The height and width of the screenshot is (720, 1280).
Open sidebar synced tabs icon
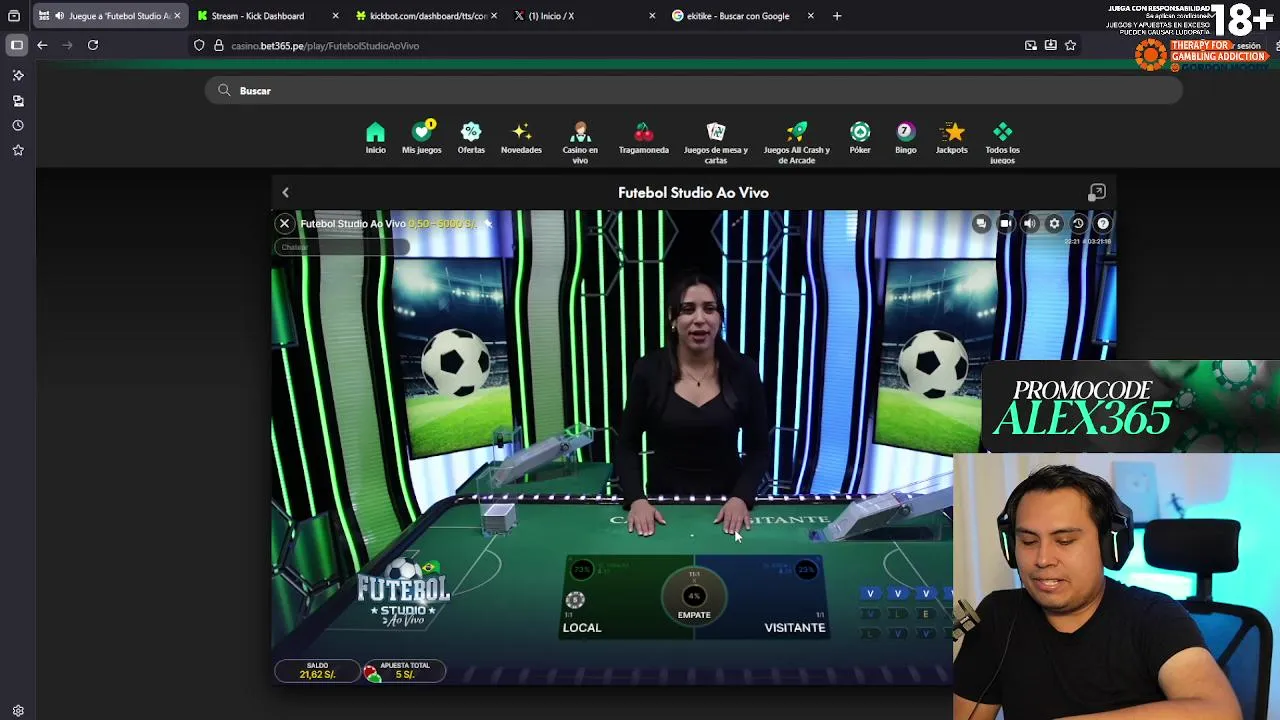coord(18,100)
